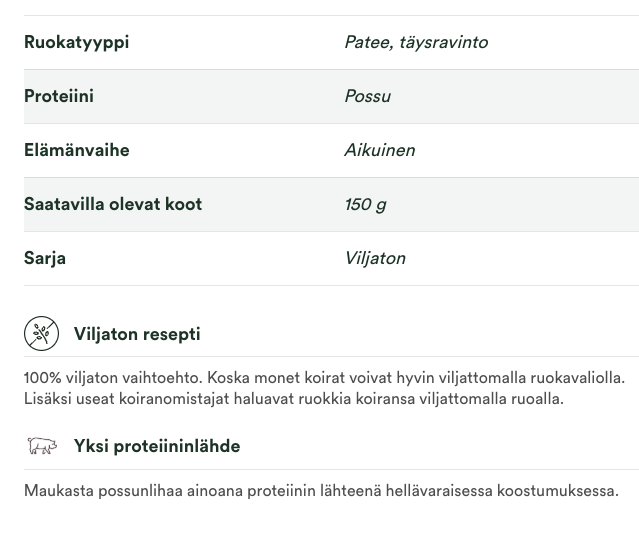Select the Yksi proteiininlähde heading
The width and height of the screenshot is (639, 547).
[x=157, y=446]
